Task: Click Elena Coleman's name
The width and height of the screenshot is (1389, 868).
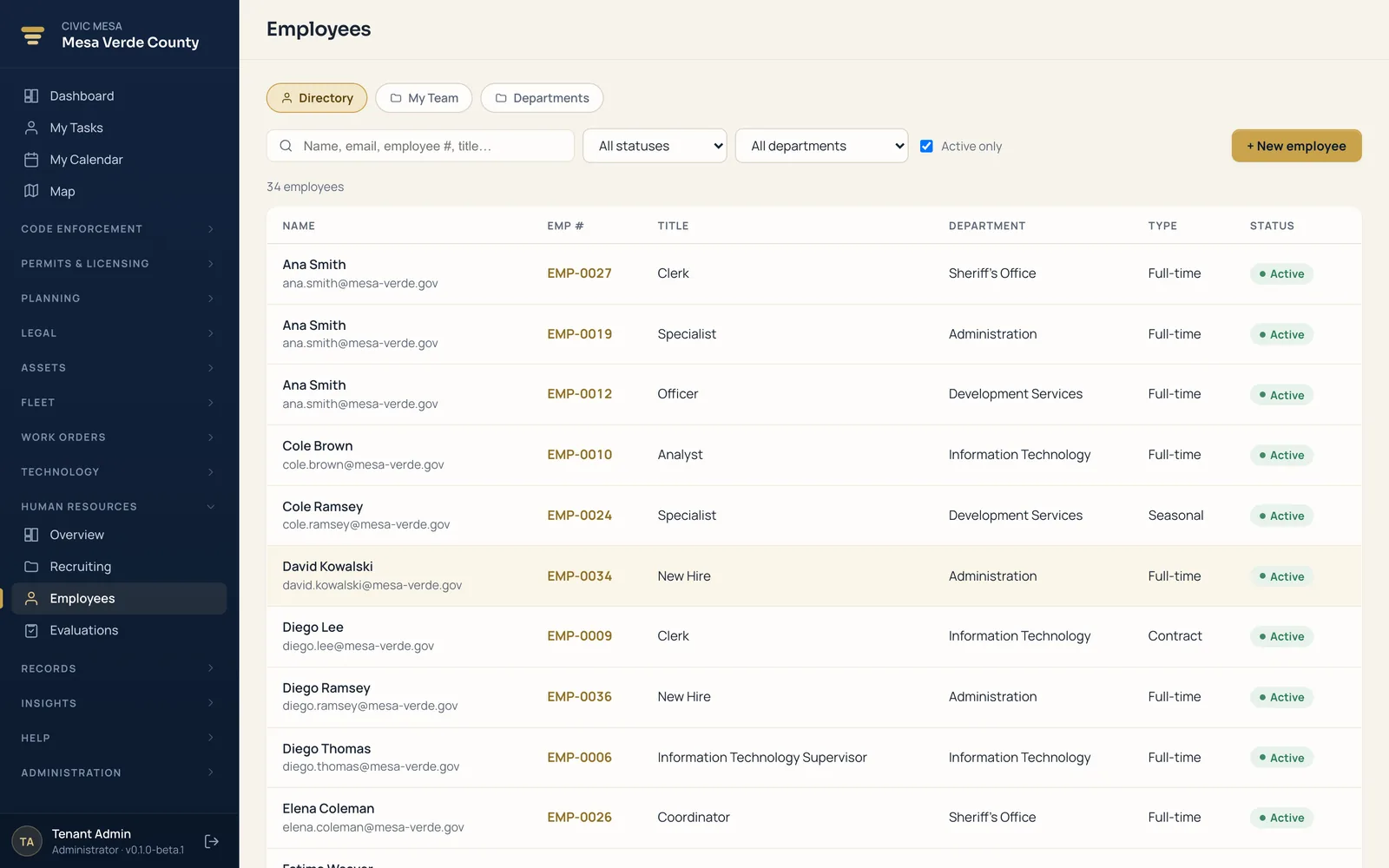Action: point(328,809)
